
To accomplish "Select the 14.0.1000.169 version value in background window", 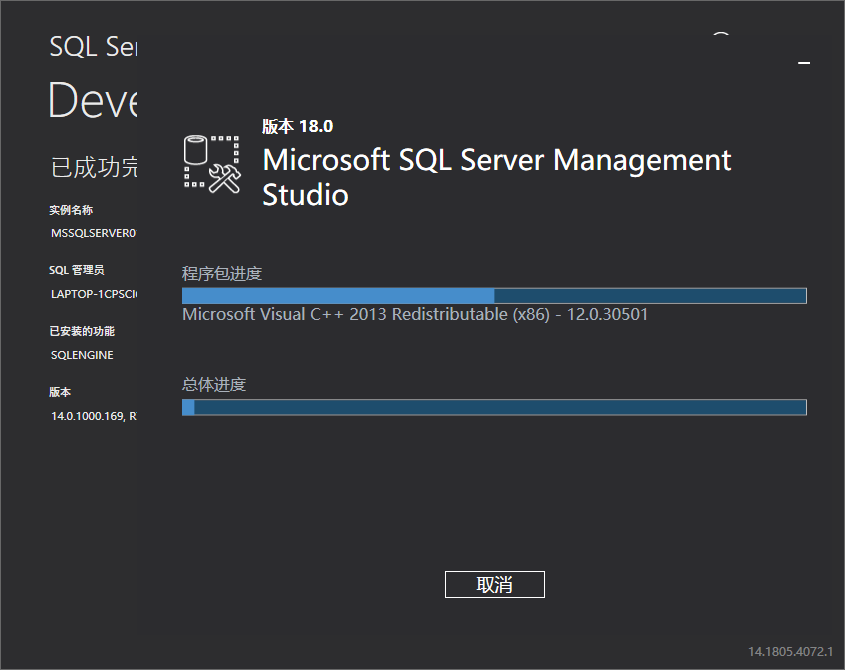I will [94, 416].
